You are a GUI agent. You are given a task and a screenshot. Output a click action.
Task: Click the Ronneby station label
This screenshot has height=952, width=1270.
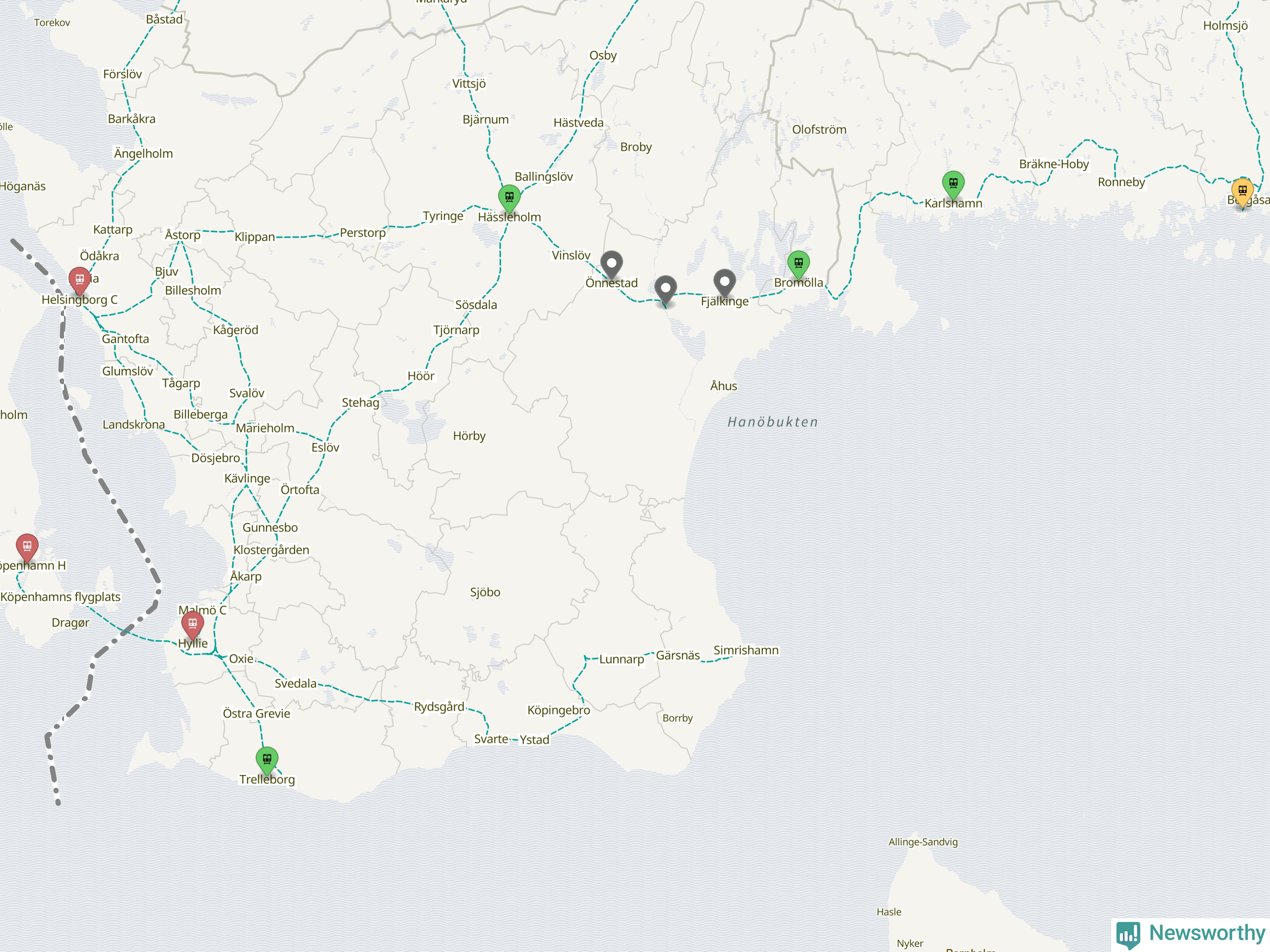[1121, 182]
